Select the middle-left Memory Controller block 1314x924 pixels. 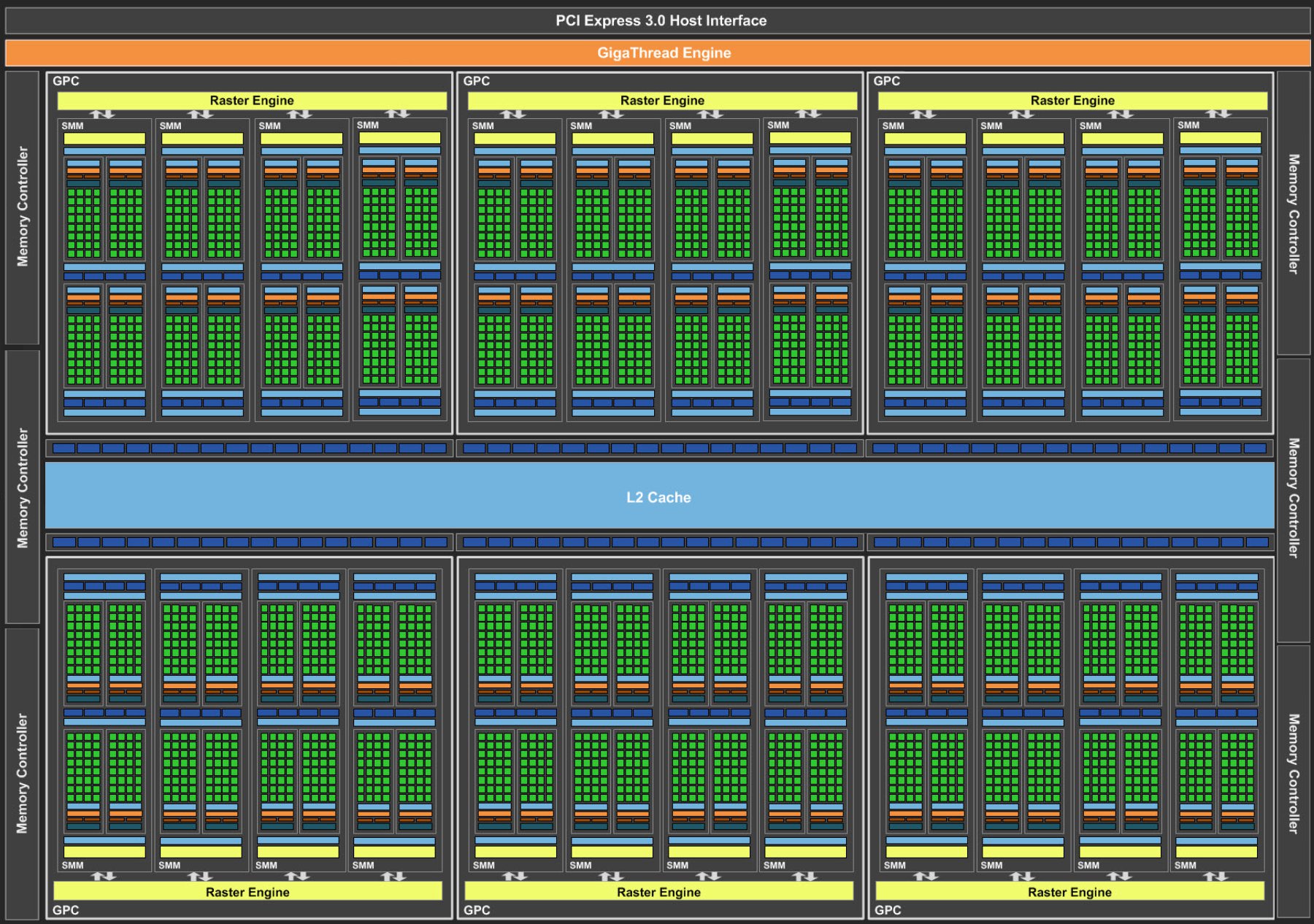(x=22, y=488)
